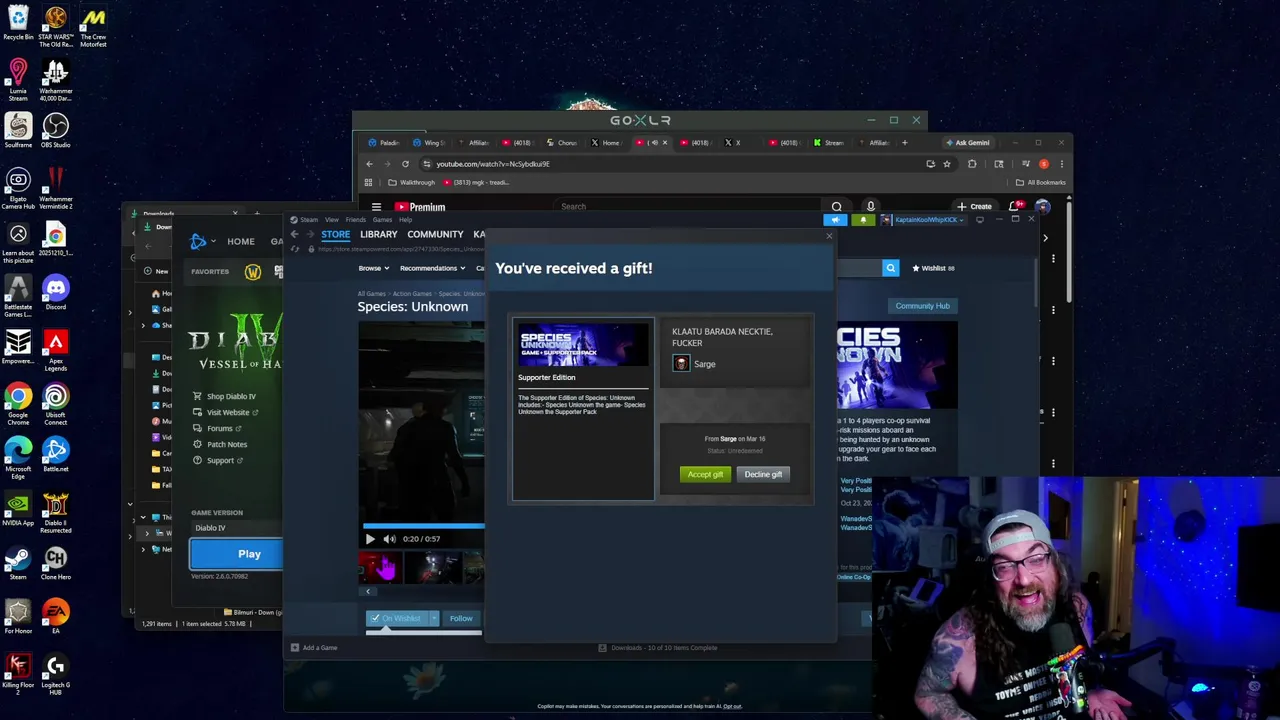
Task: Open the Steam menu in Steam window
Action: (309, 220)
